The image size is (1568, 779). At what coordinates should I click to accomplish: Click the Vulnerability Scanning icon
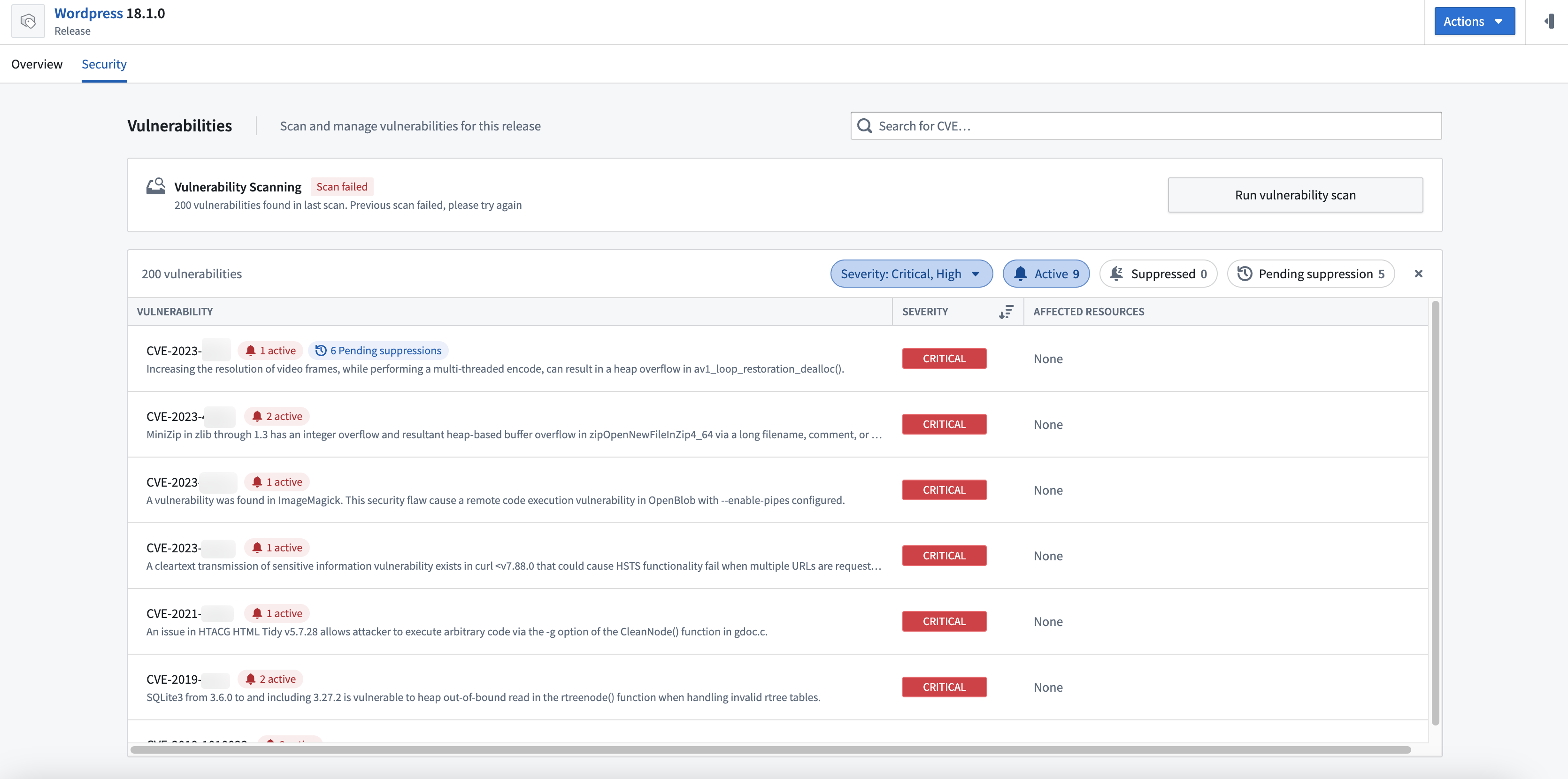(x=156, y=186)
